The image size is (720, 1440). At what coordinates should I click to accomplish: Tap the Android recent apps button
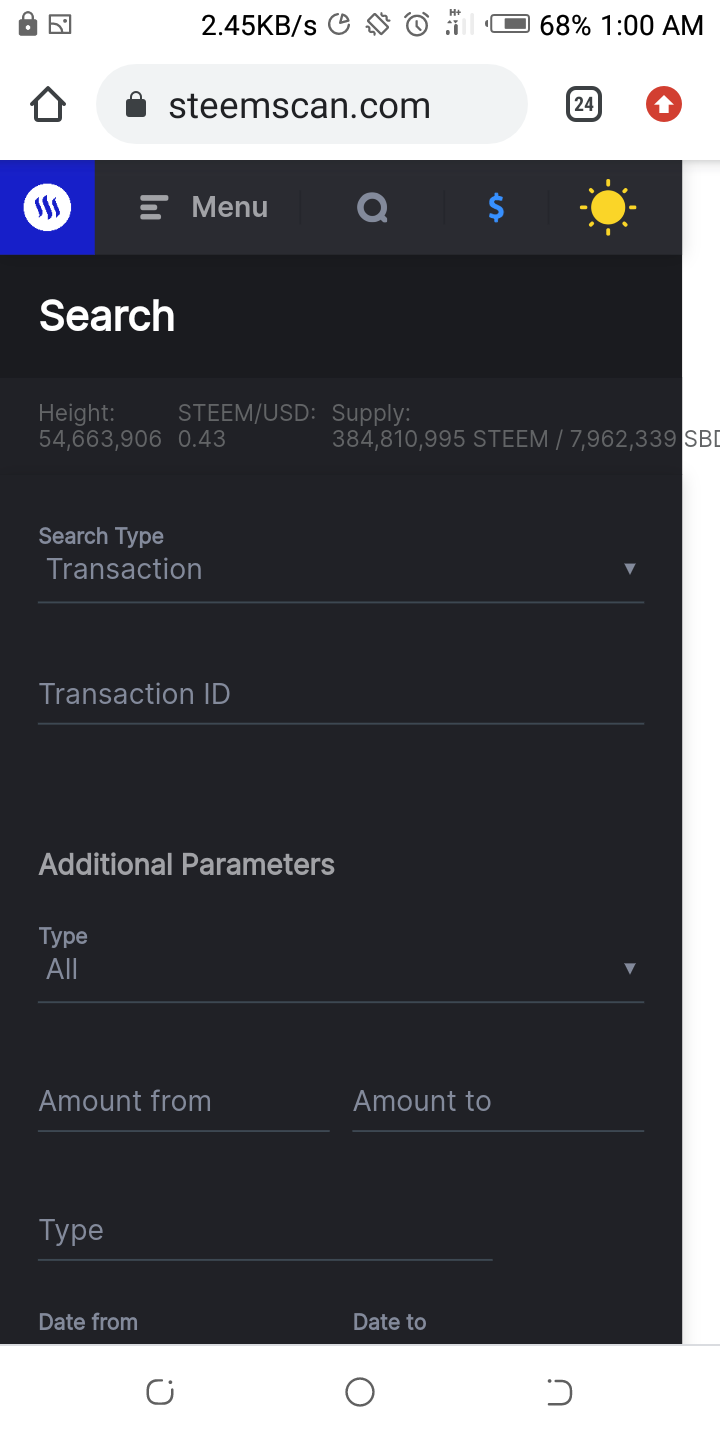pos(160,1392)
